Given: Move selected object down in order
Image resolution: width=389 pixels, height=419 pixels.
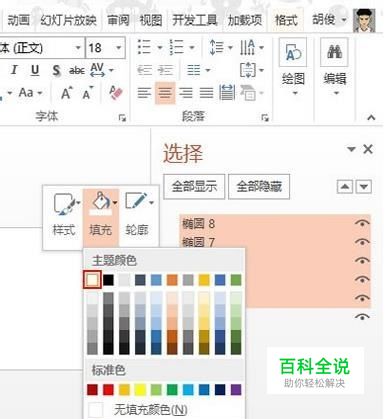Looking at the screenshot, I should 364,186.
